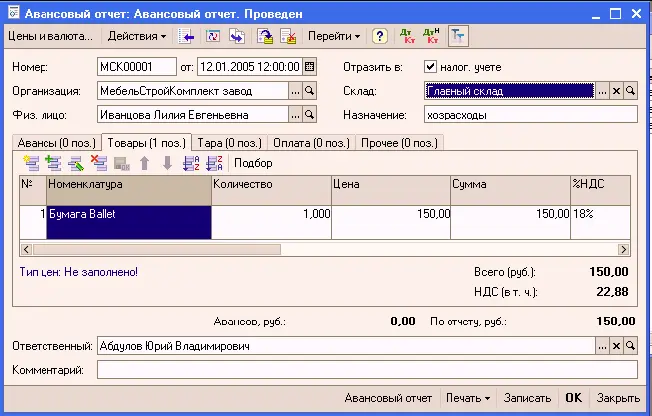Click the ДтКт accounting entries icon
The height and width of the screenshot is (416, 652).
(407, 36)
